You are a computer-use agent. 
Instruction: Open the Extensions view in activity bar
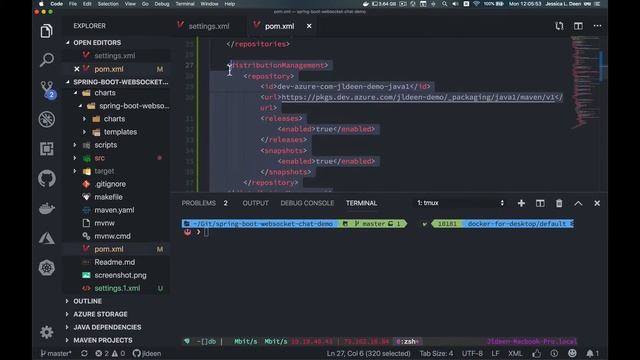(x=47, y=149)
